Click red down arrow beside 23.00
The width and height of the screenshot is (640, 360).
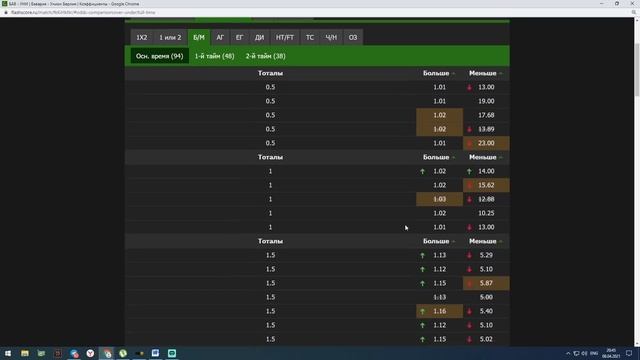coord(469,143)
